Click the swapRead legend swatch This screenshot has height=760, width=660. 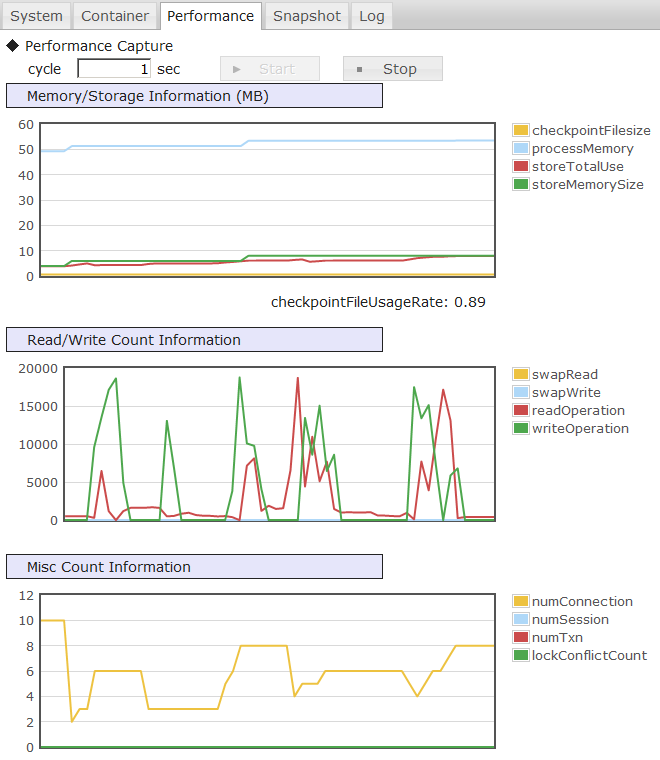(x=520, y=375)
